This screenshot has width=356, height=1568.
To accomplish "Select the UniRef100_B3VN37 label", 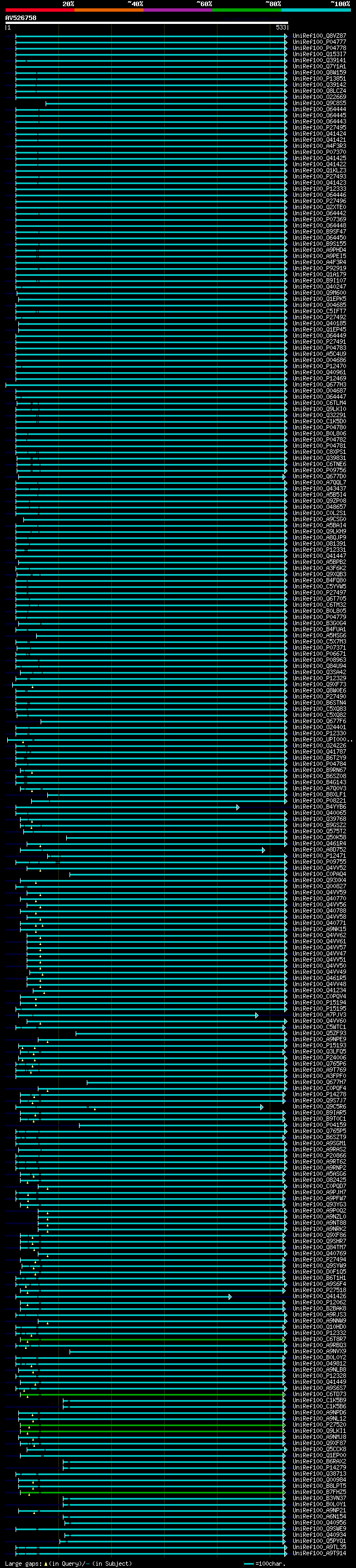I will click(x=319, y=1498).
